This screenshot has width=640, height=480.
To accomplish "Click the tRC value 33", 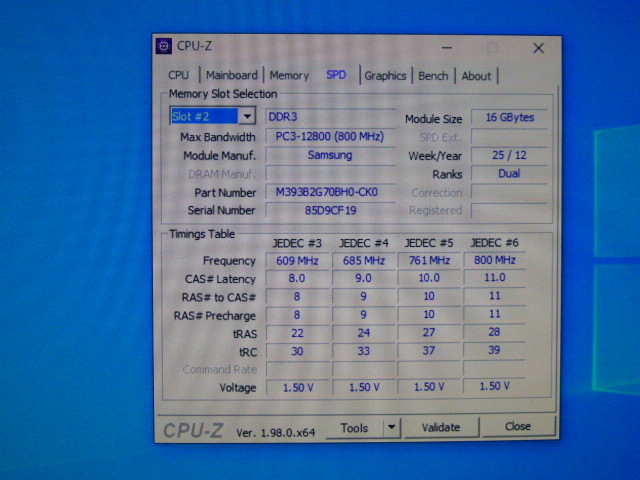I will coord(364,351).
